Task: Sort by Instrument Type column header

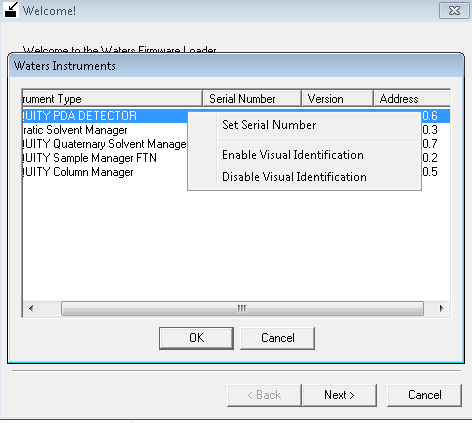Action: click(112, 99)
